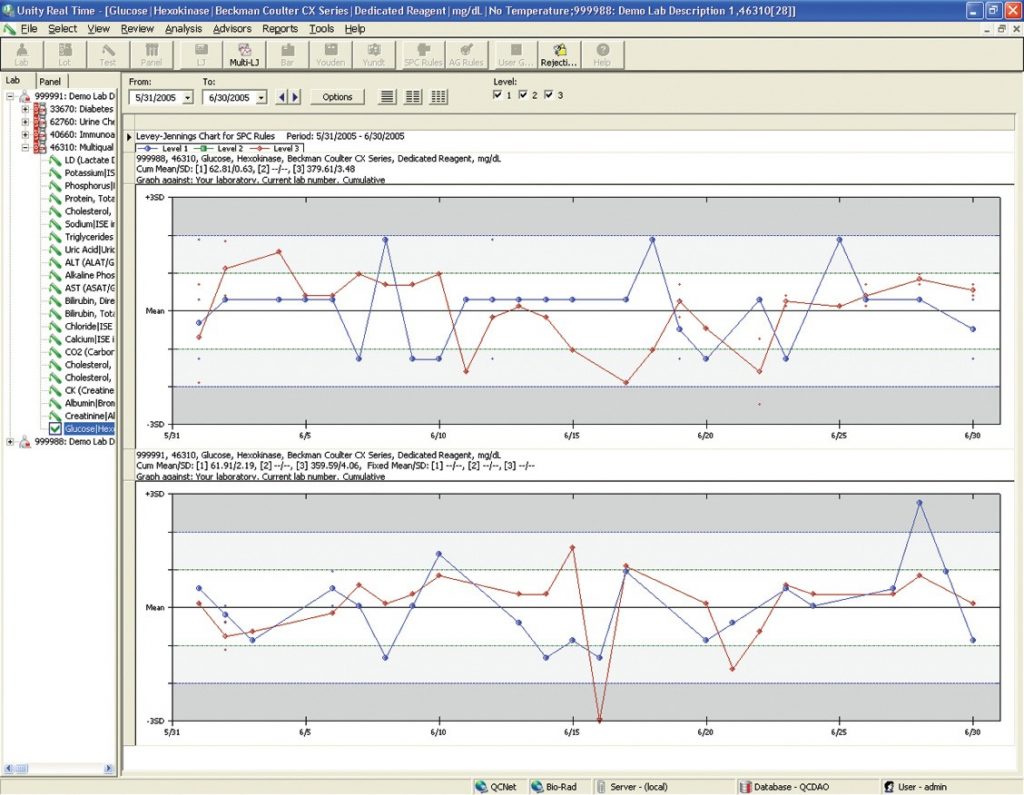The height and width of the screenshot is (795, 1024).
Task: Click the tree panel horizontal scrollbar
Action: (59, 769)
